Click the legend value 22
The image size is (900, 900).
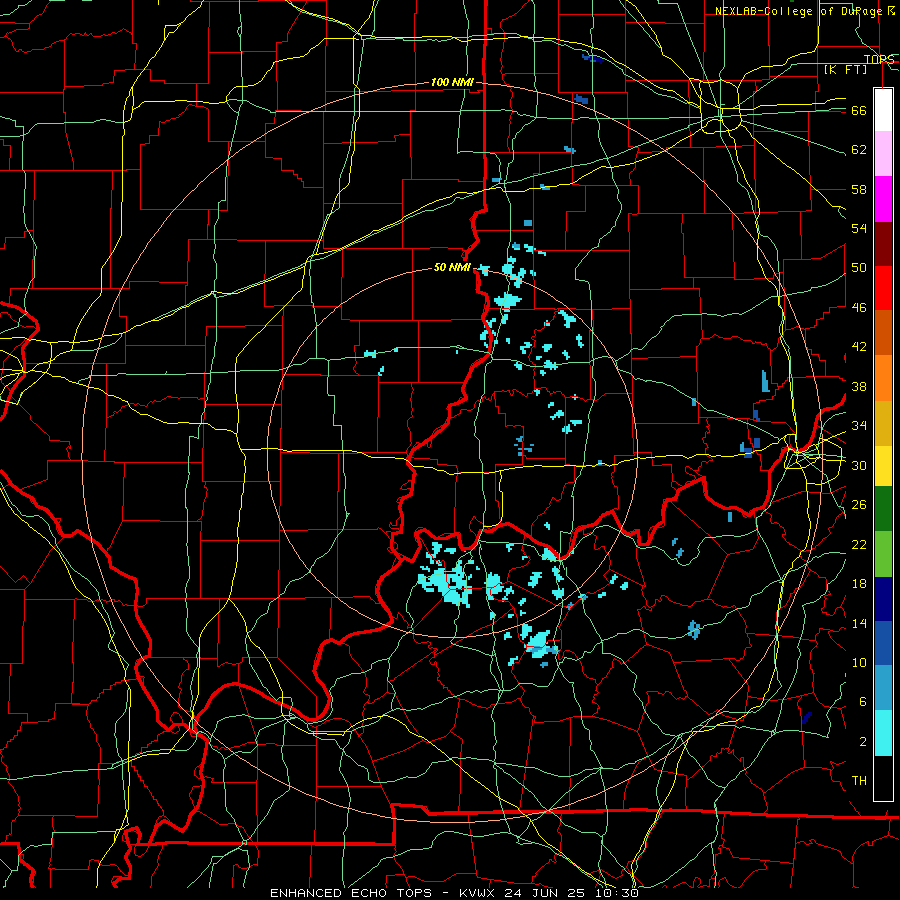point(859,544)
